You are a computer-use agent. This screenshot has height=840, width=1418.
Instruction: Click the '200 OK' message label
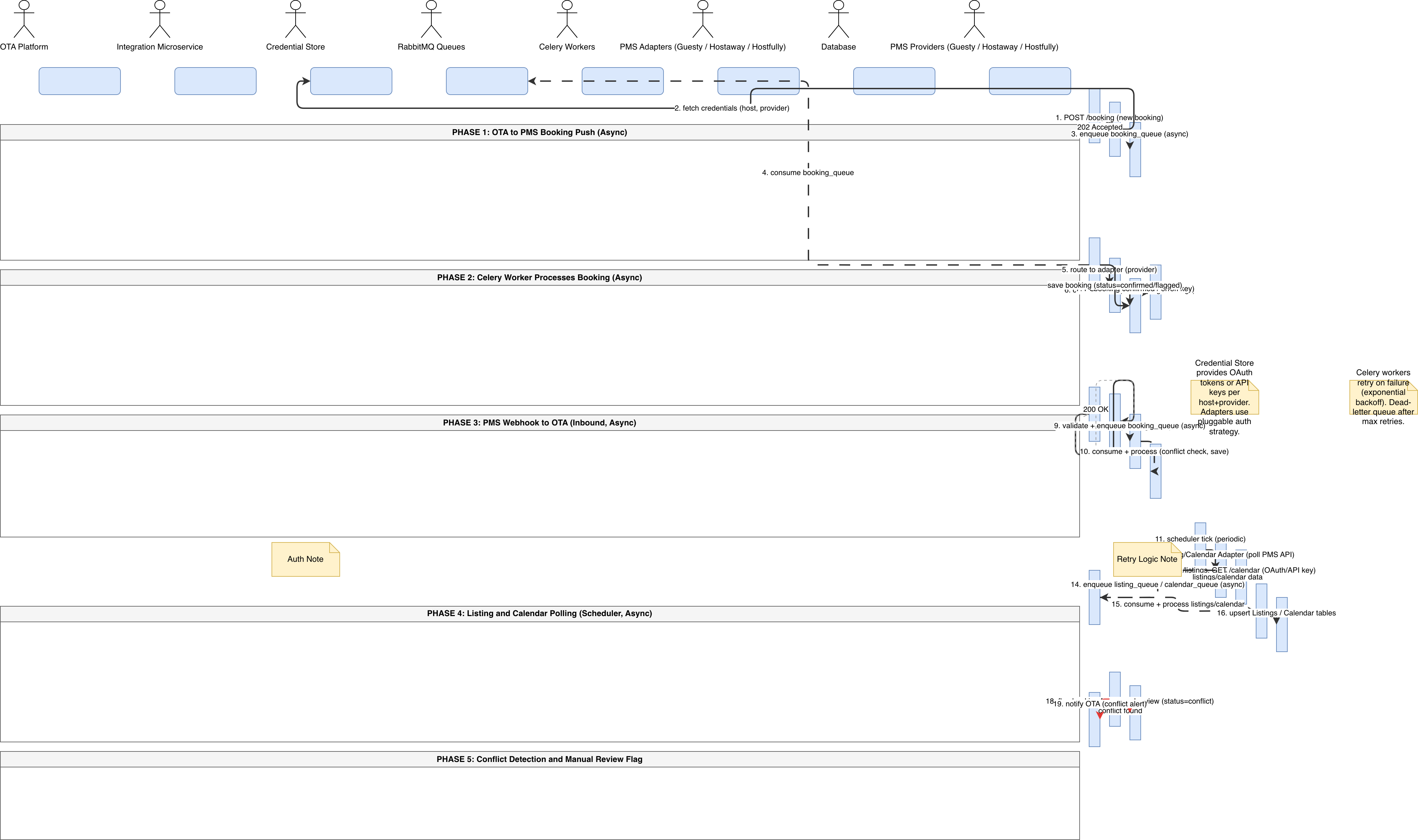(1096, 410)
